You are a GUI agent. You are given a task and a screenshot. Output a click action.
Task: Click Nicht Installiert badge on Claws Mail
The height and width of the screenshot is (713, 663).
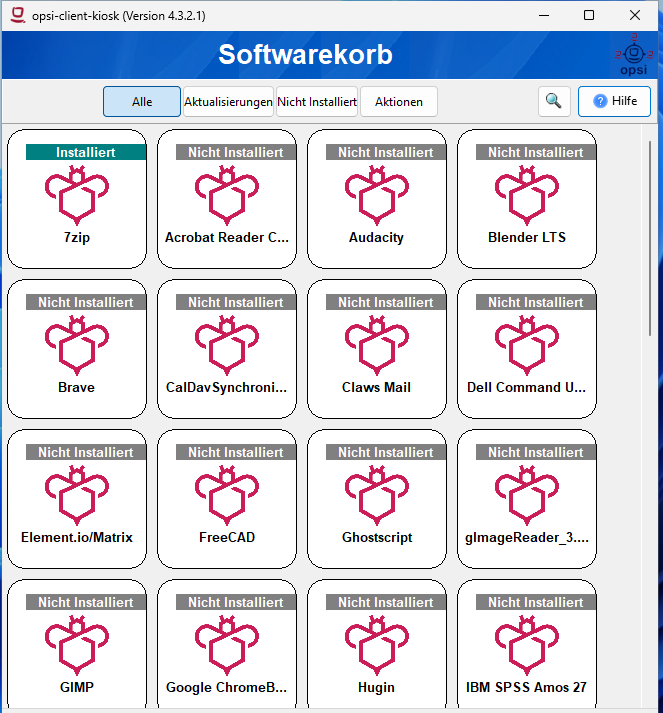386,302
